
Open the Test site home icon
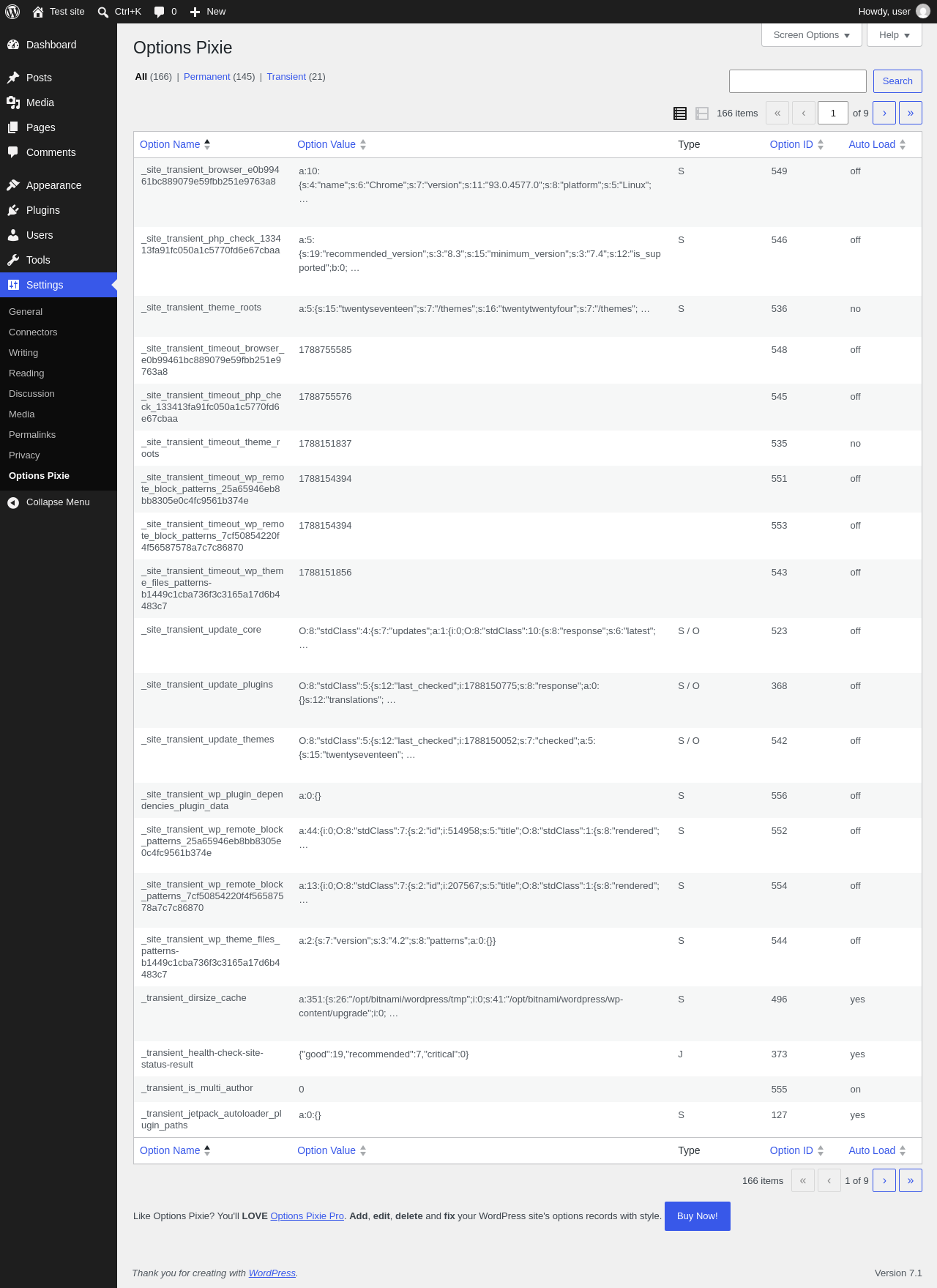tap(38, 12)
